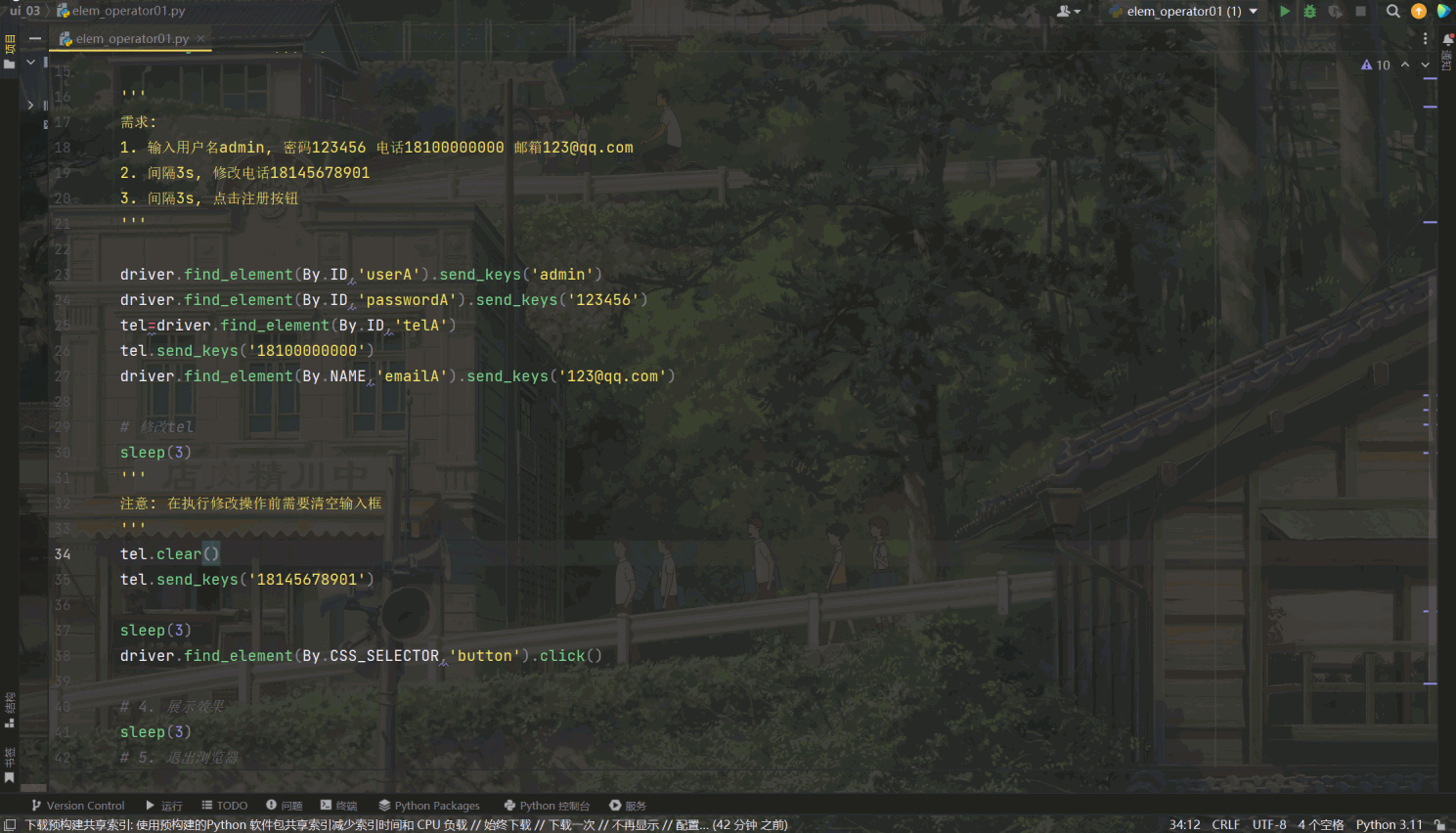Click the warnings indicator showing 10
The image size is (1456, 833).
point(1376,65)
